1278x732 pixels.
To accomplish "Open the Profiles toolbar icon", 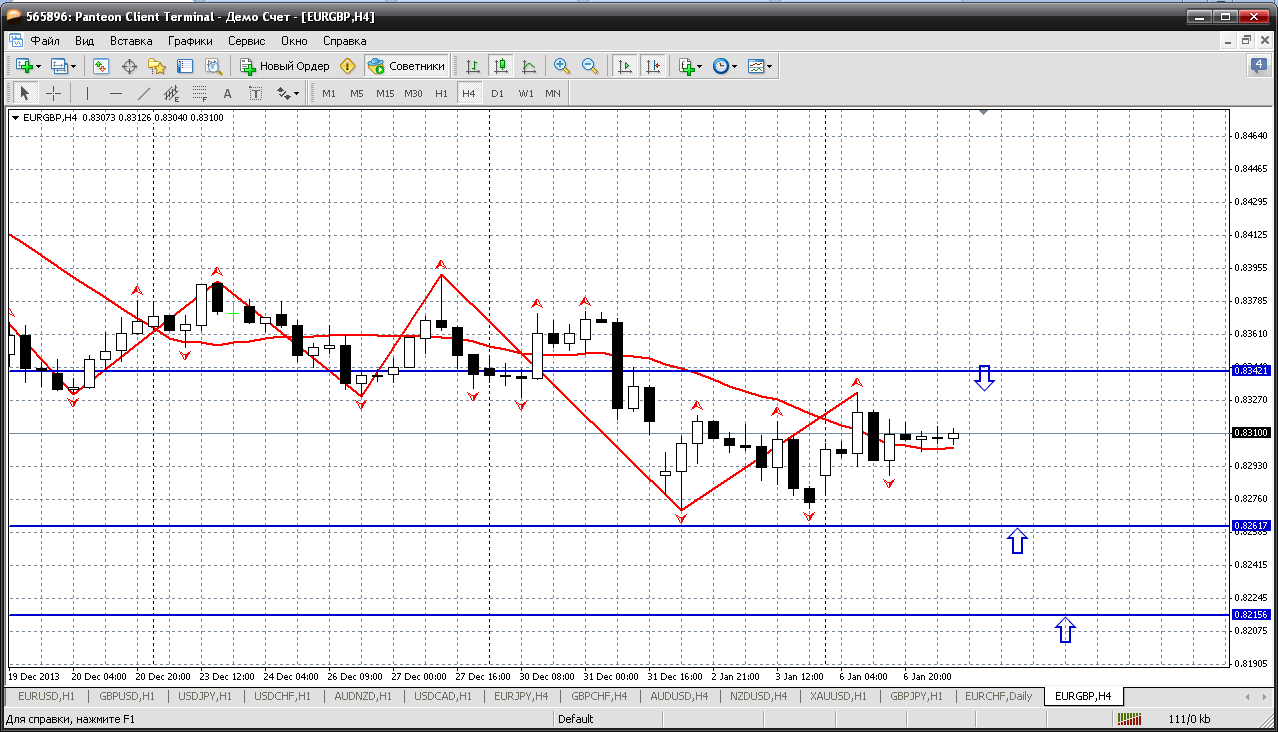I will click(59, 66).
